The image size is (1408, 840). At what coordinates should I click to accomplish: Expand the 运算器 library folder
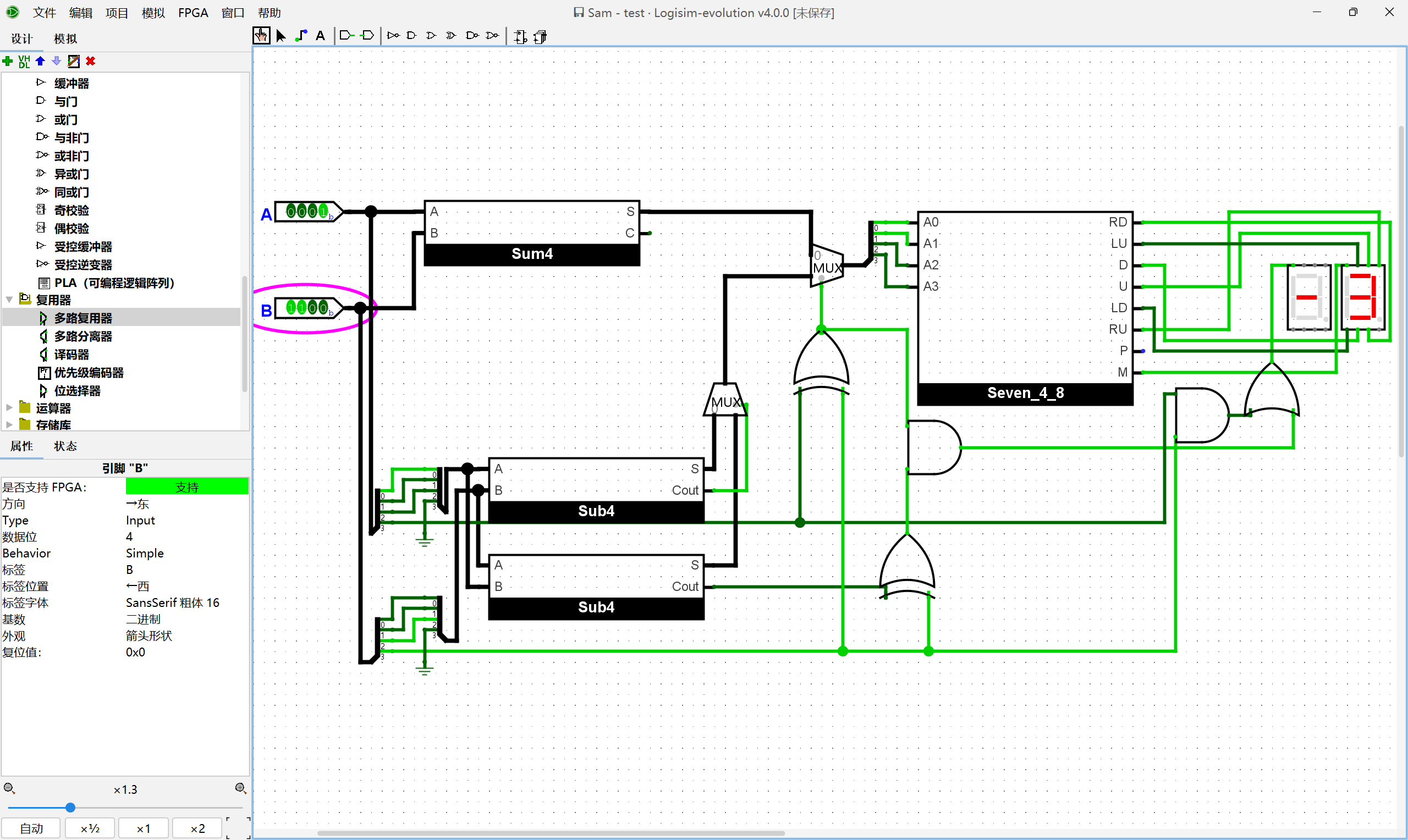9,407
